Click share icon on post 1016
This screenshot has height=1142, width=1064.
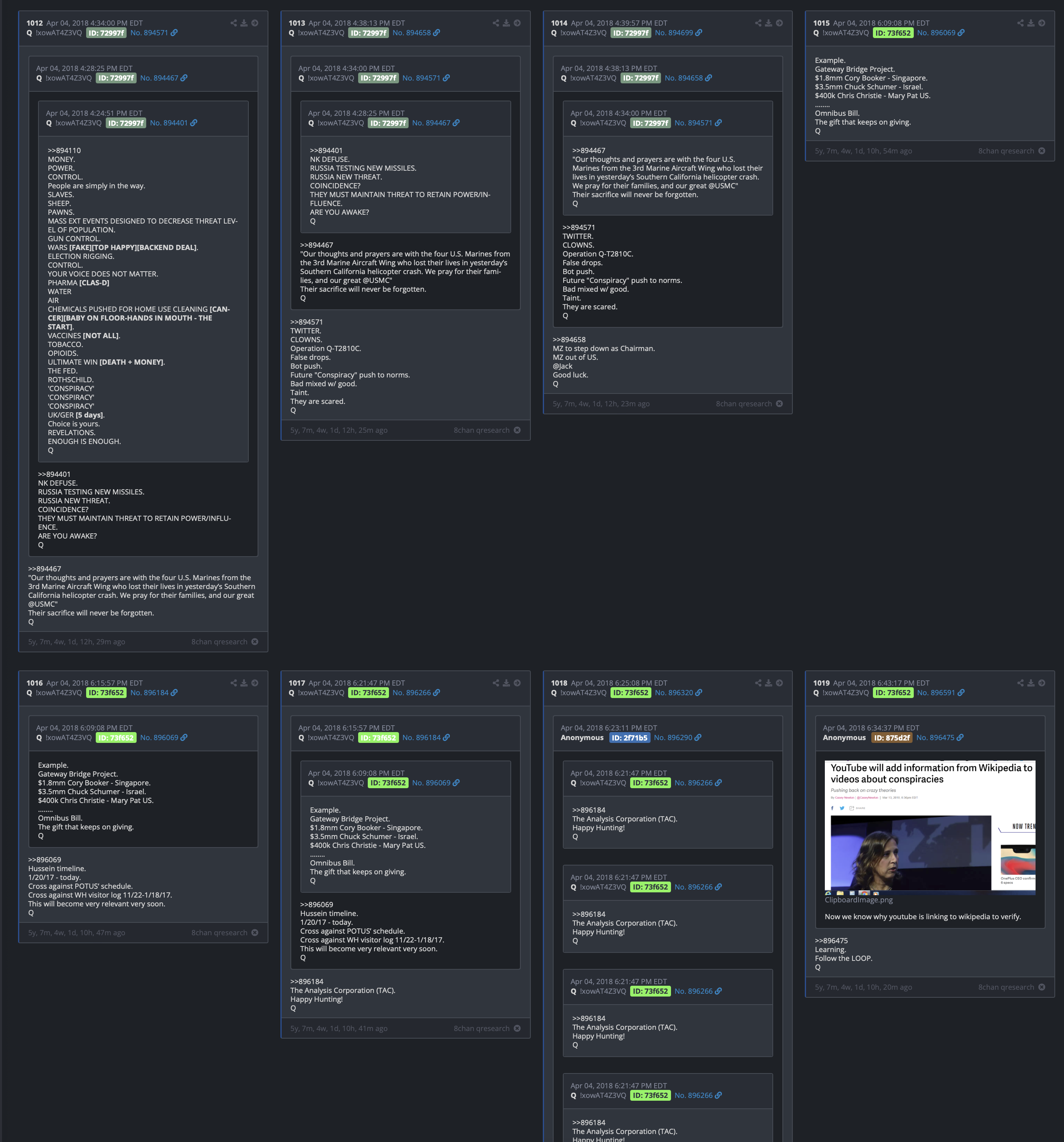[234, 683]
